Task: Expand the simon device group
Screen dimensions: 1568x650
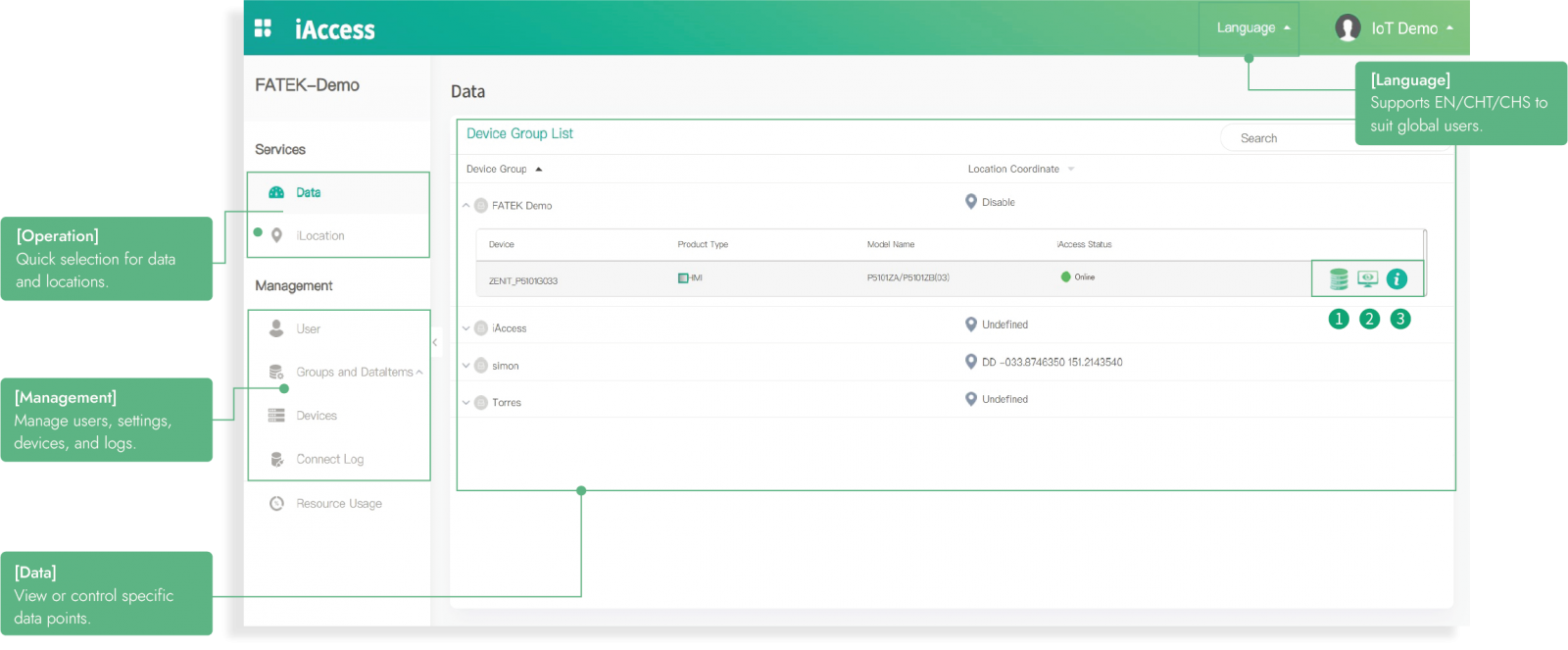Action: (x=466, y=366)
